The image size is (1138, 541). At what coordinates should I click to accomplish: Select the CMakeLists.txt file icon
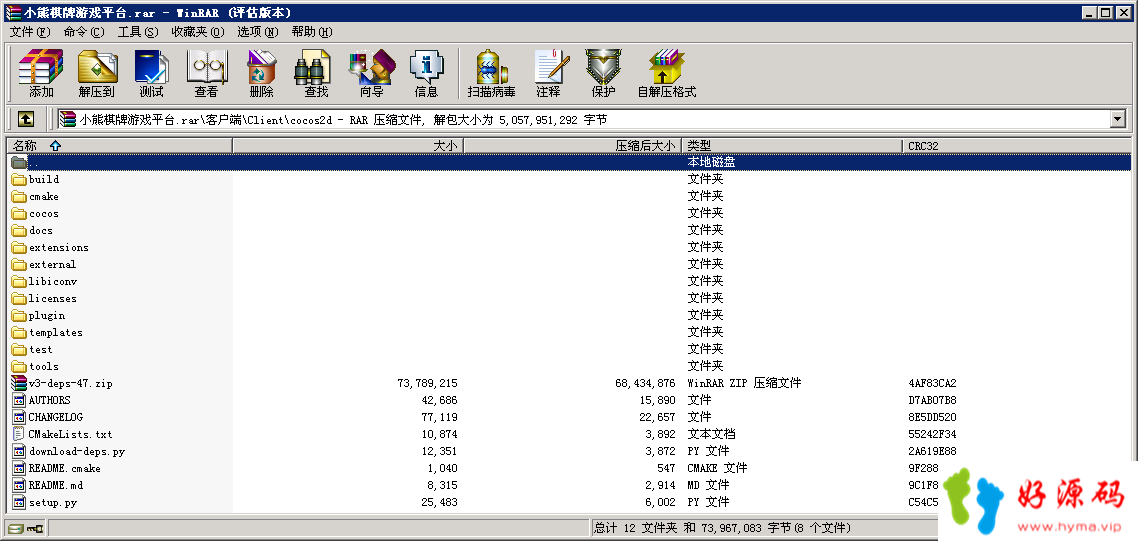pyautogui.click(x=19, y=434)
